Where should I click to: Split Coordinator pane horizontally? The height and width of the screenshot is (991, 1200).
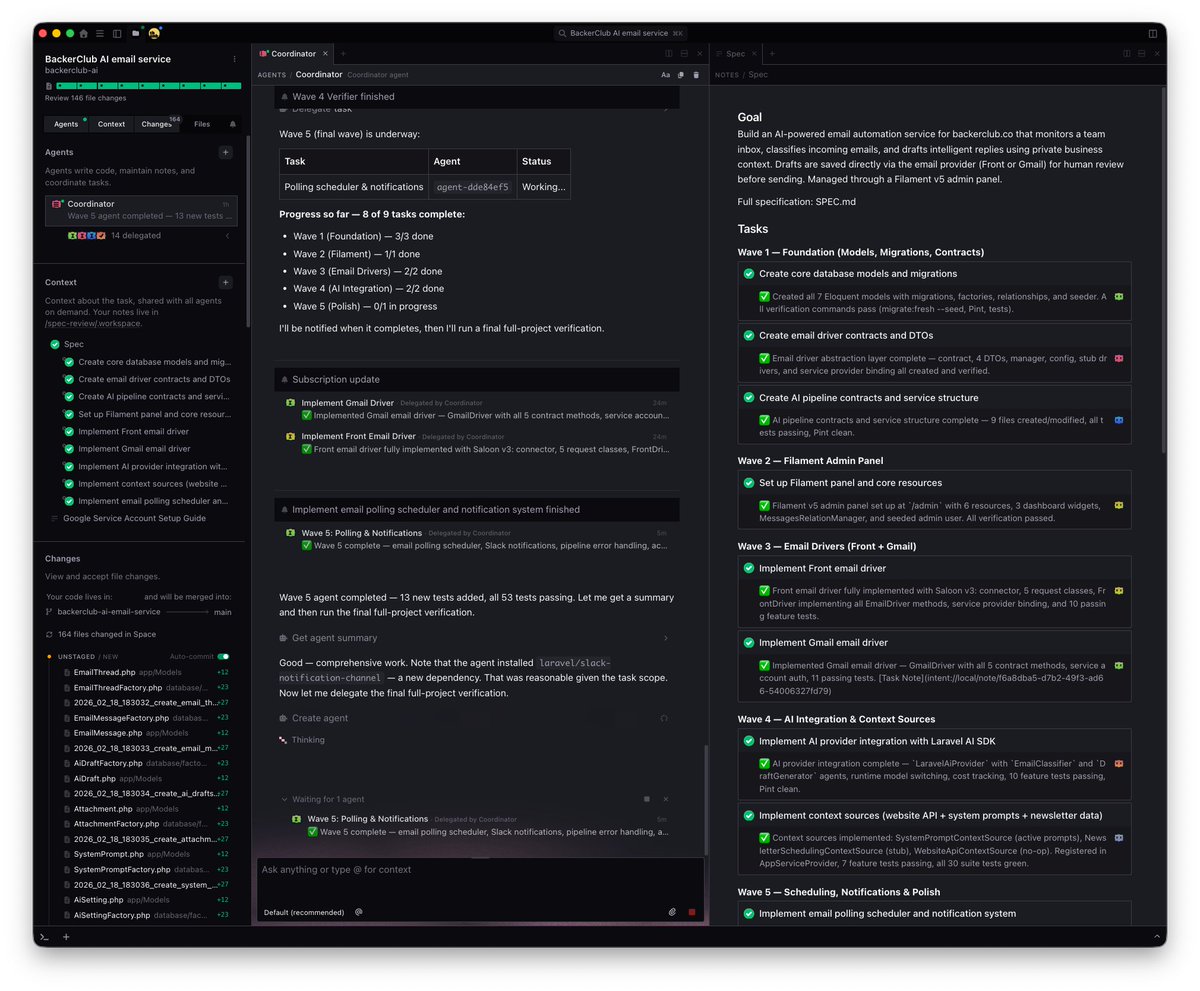pos(684,54)
